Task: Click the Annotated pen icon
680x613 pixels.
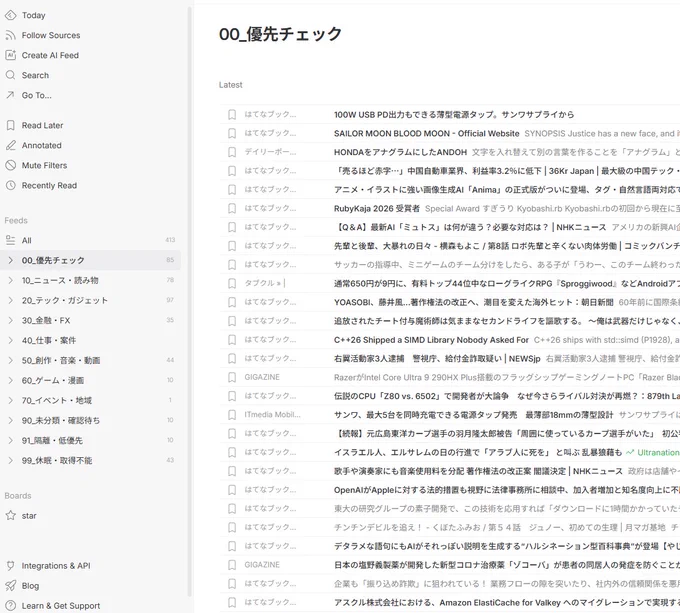Action: (x=10, y=145)
